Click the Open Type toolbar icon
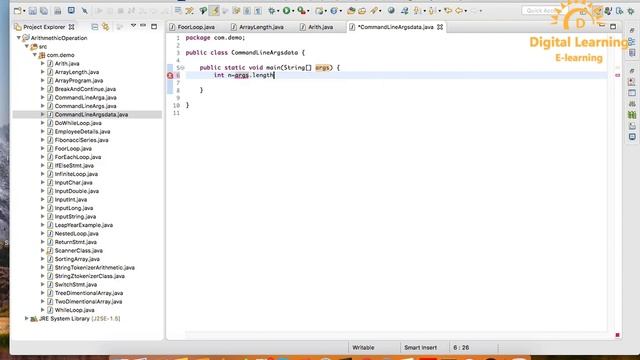Screen dimensions: 640x360 tap(351, 11)
